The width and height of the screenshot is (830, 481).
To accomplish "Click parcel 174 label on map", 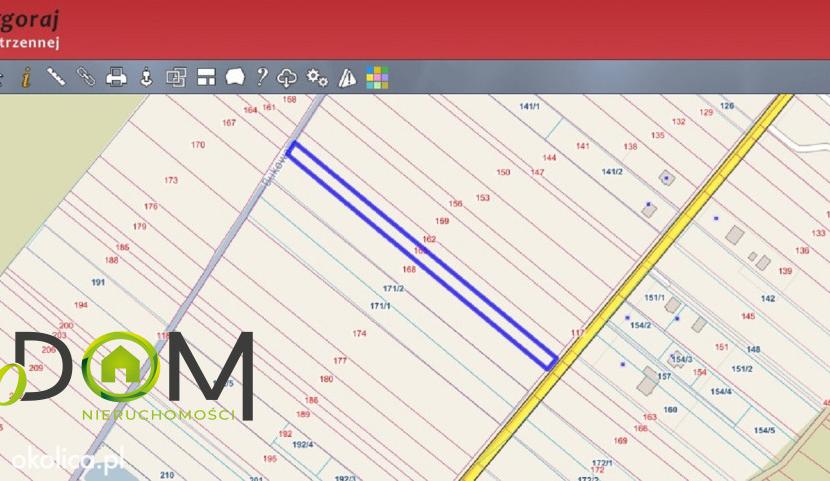I will point(359,333).
